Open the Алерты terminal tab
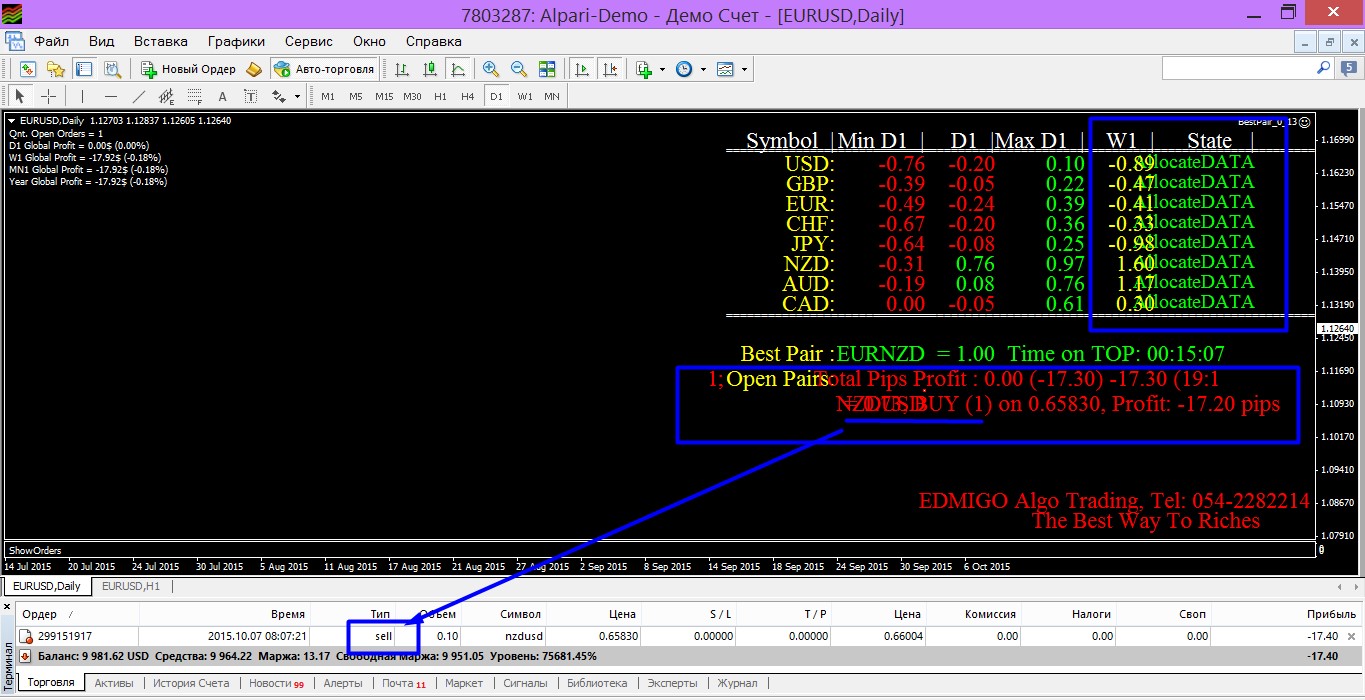 [x=342, y=683]
